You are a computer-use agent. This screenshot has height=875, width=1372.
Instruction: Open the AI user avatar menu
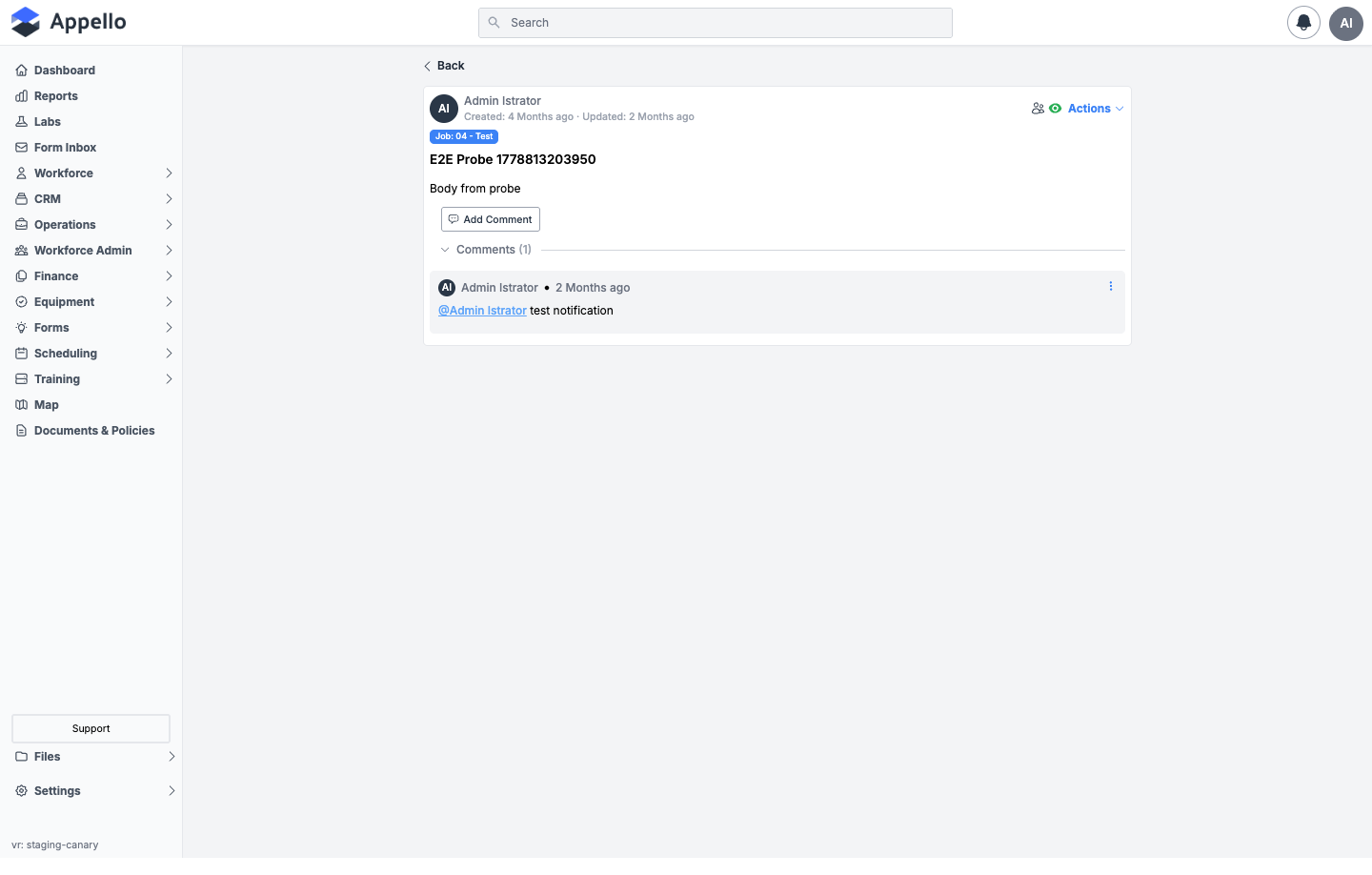tap(1346, 23)
